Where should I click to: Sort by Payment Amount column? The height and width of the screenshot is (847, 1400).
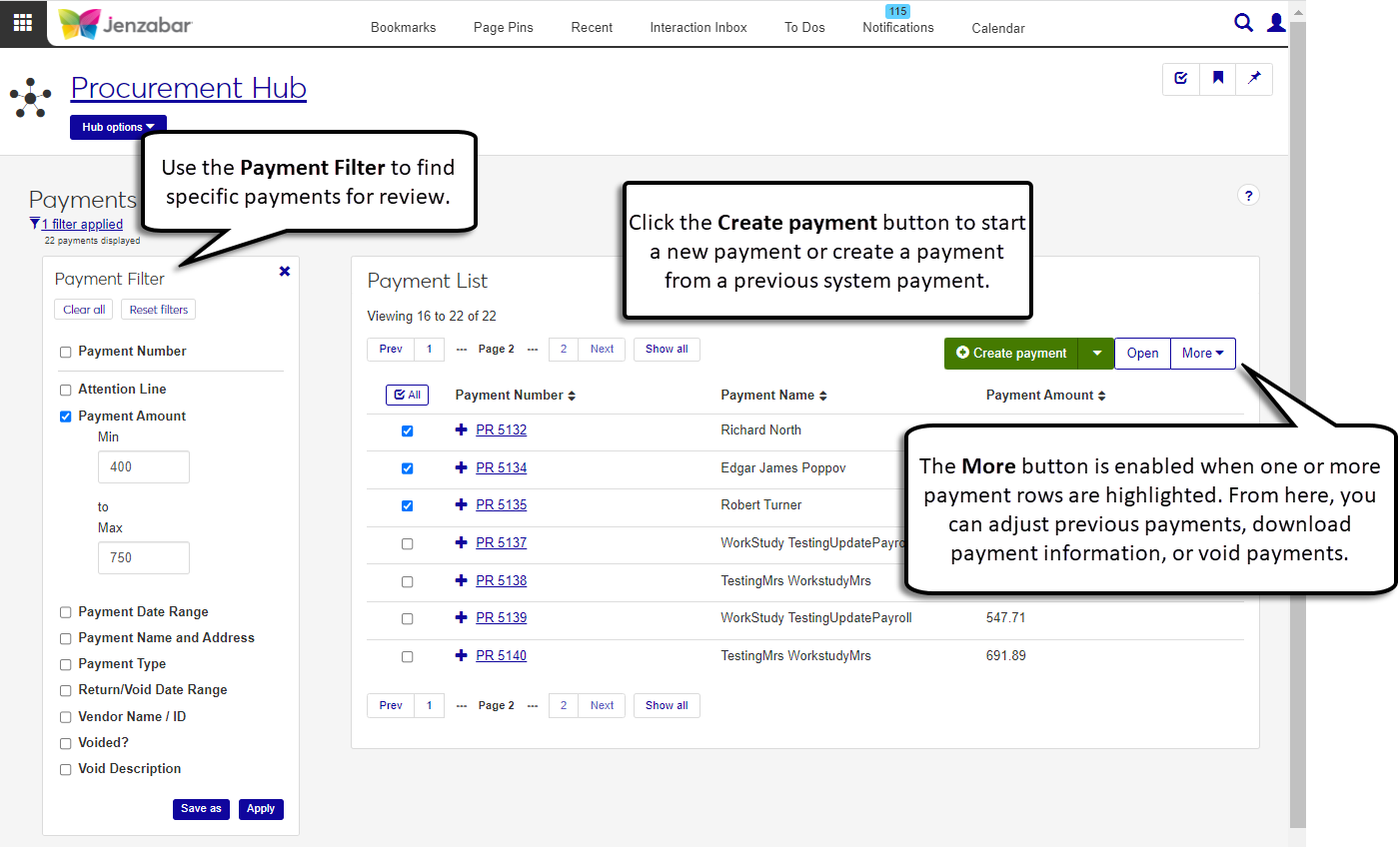(x=1046, y=396)
